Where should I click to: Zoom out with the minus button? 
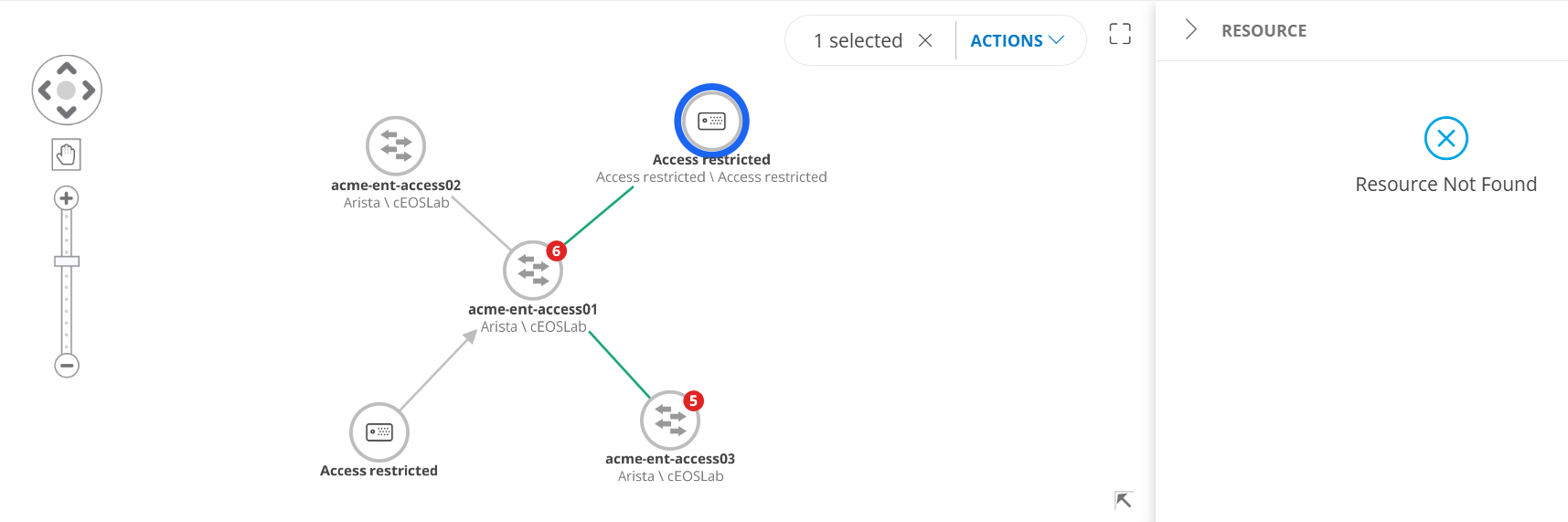67,366
